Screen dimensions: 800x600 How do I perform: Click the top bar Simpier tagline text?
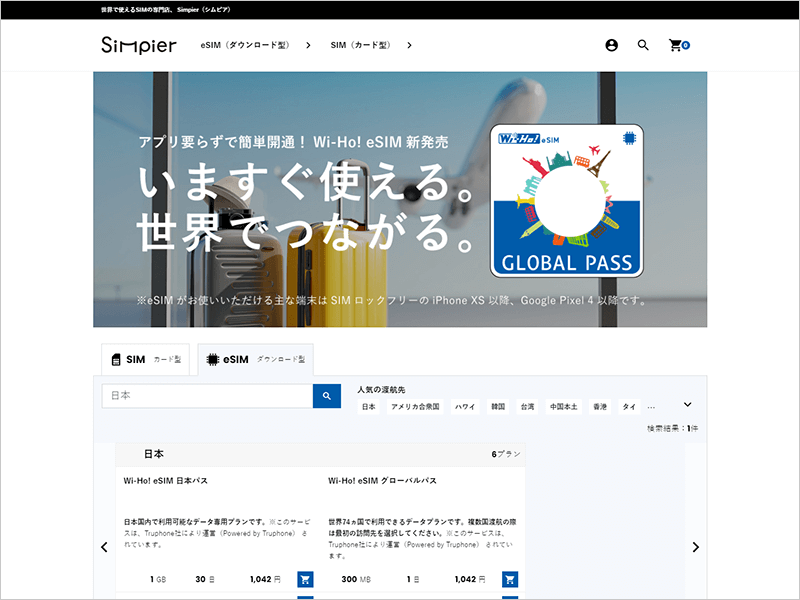tap(166, 10)
